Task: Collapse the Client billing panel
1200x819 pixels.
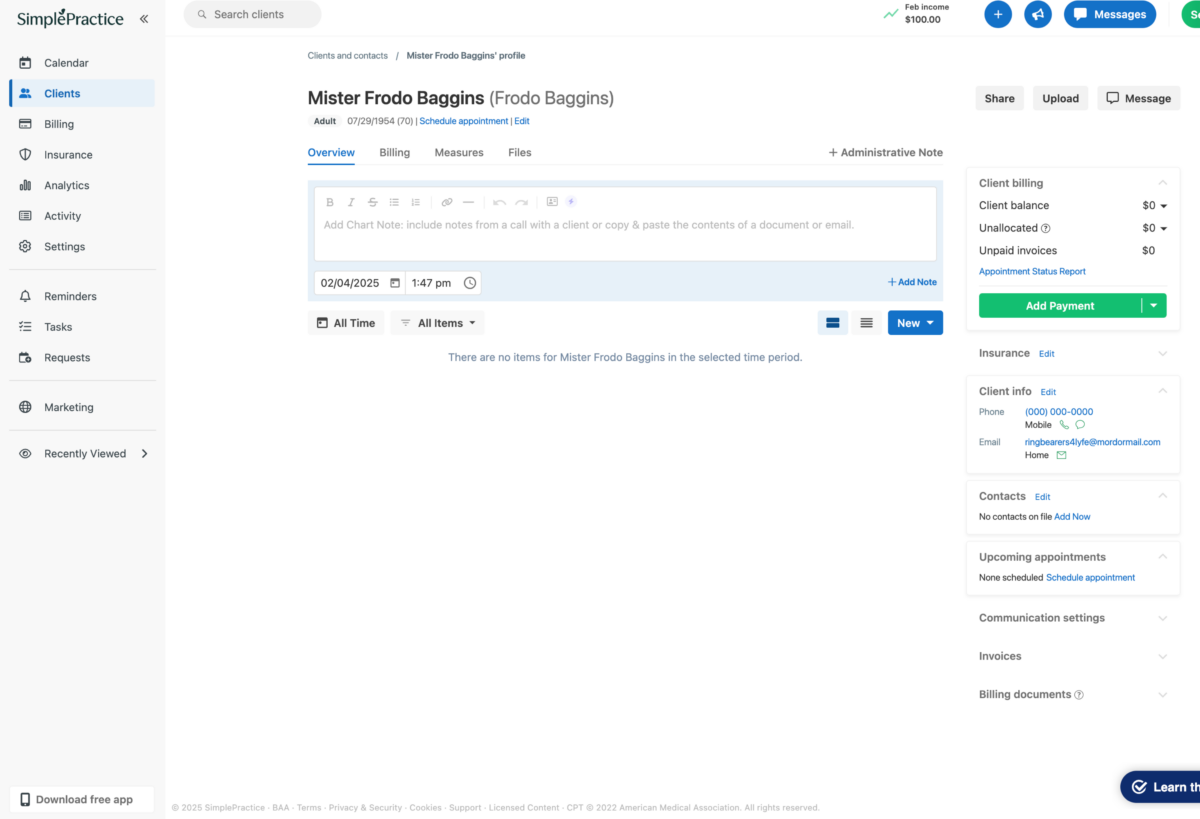Action: tap(1161, 182)
